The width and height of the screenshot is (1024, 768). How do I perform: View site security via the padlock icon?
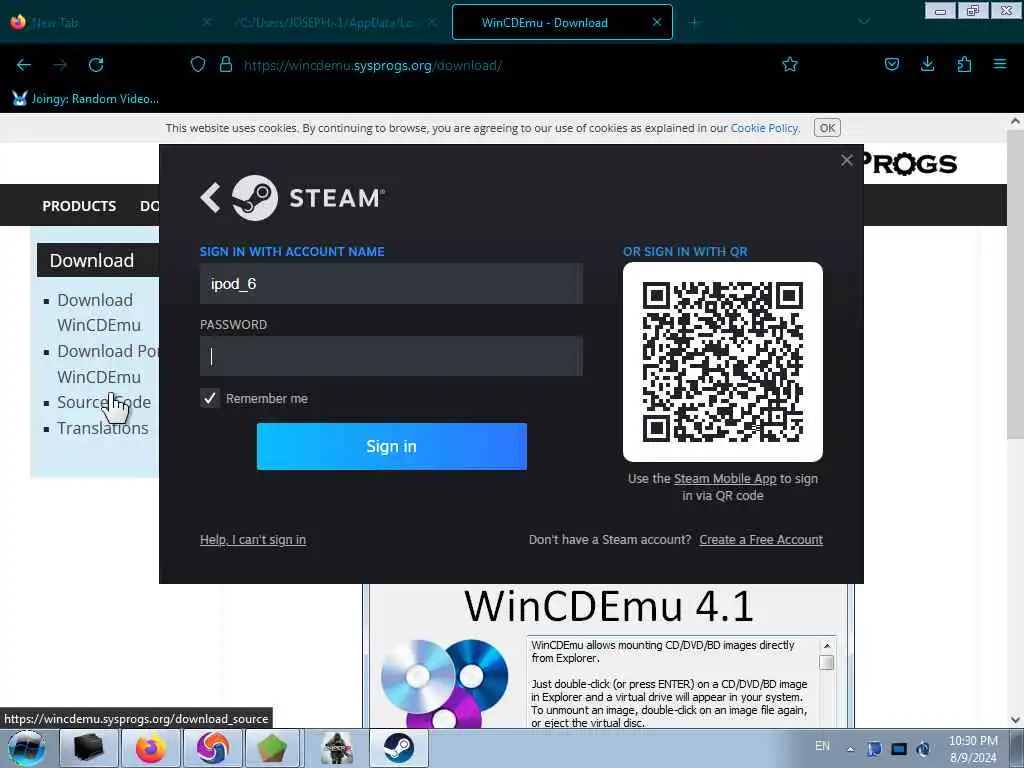(226, 64)
